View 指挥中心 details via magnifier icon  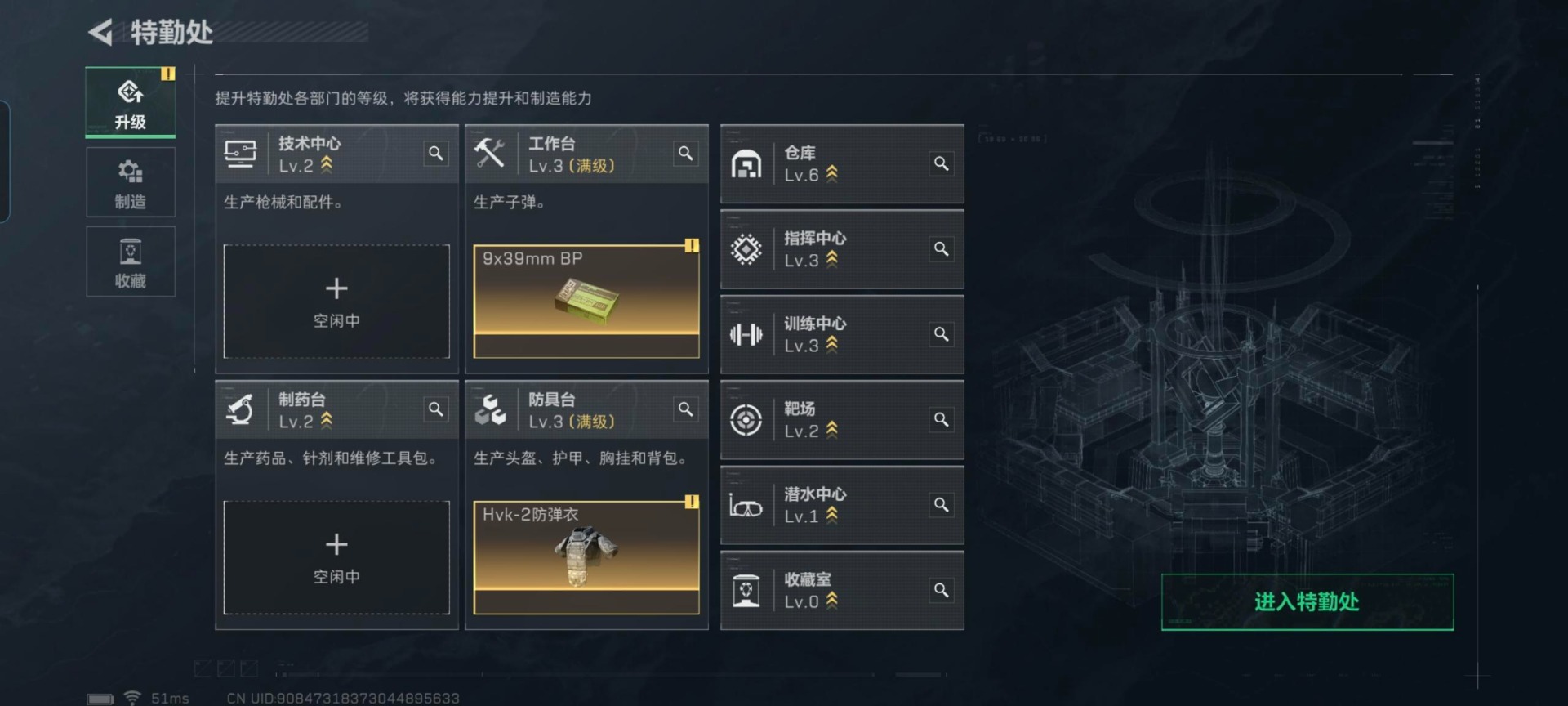pos(942,248)
